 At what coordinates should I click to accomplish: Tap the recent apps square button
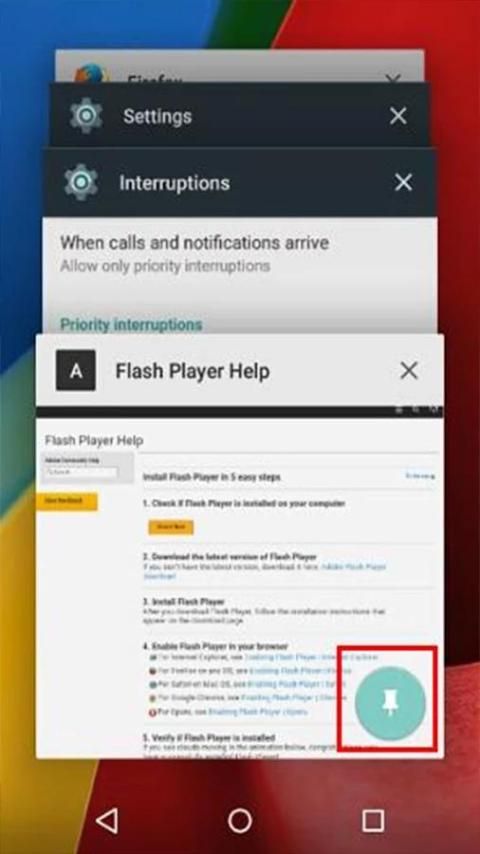click(373, 820)
